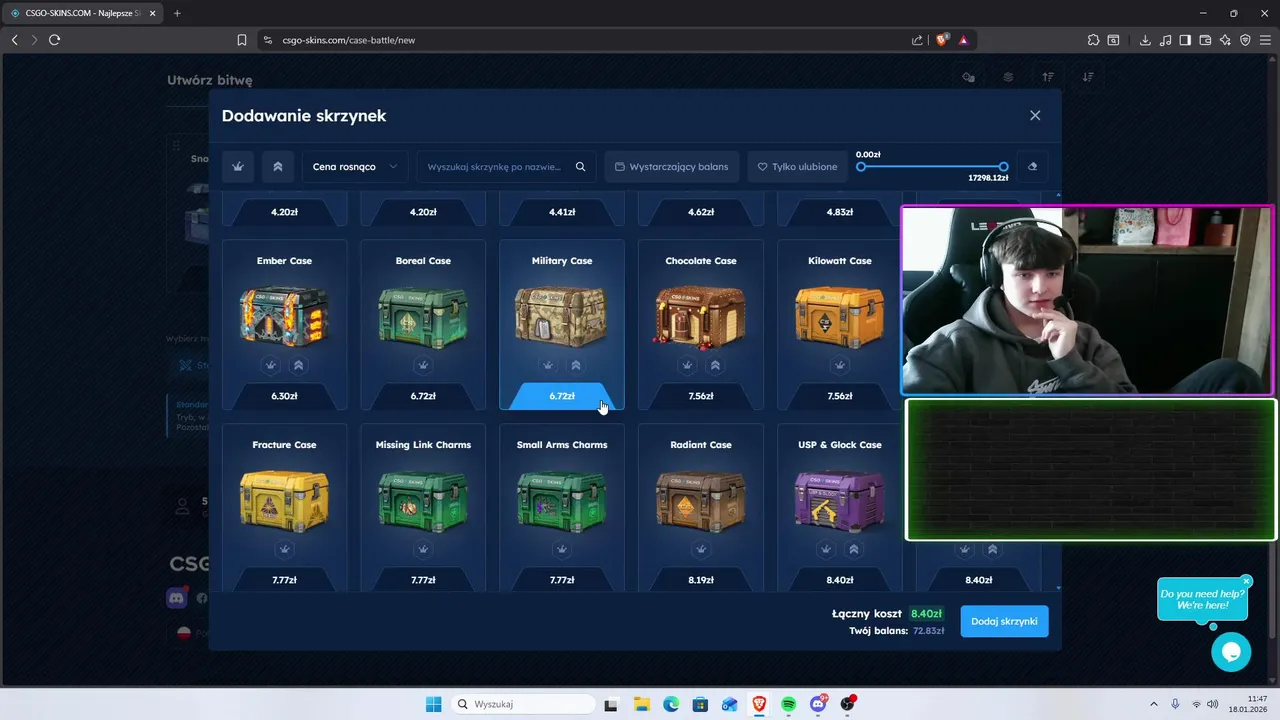Image resolution: width=1280 pixels, height=720 pixels.
Task: Click the eraser reset filters icon
Action: coord(1033,167)
